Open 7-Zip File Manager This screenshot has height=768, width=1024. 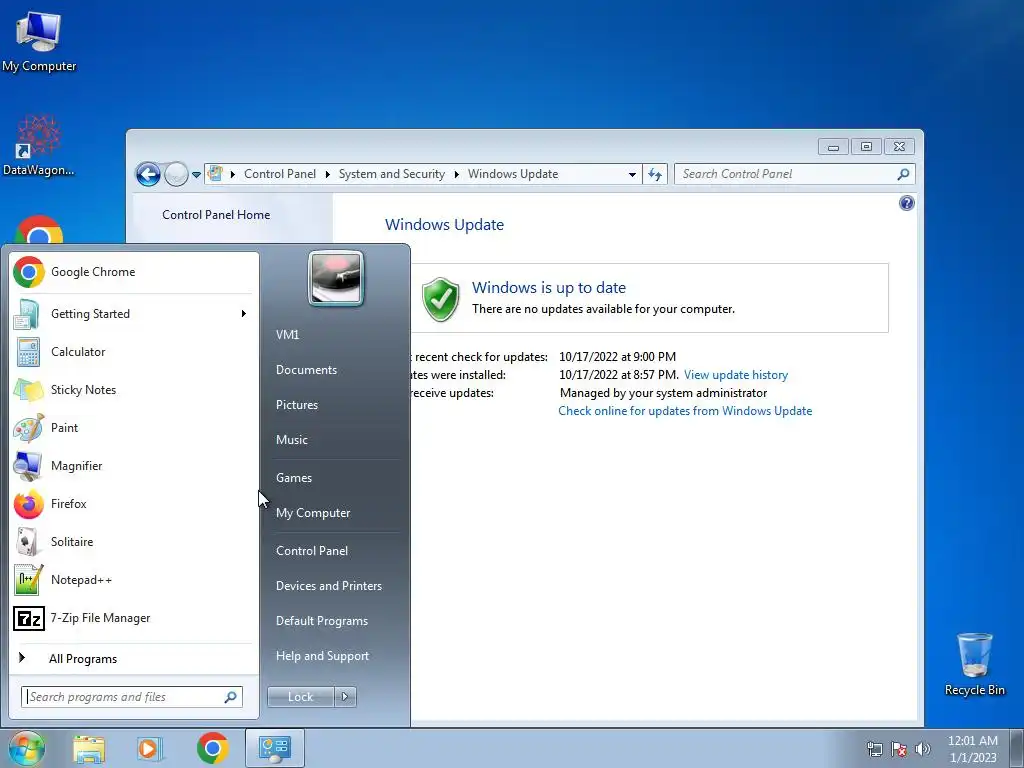coord(134,618)
